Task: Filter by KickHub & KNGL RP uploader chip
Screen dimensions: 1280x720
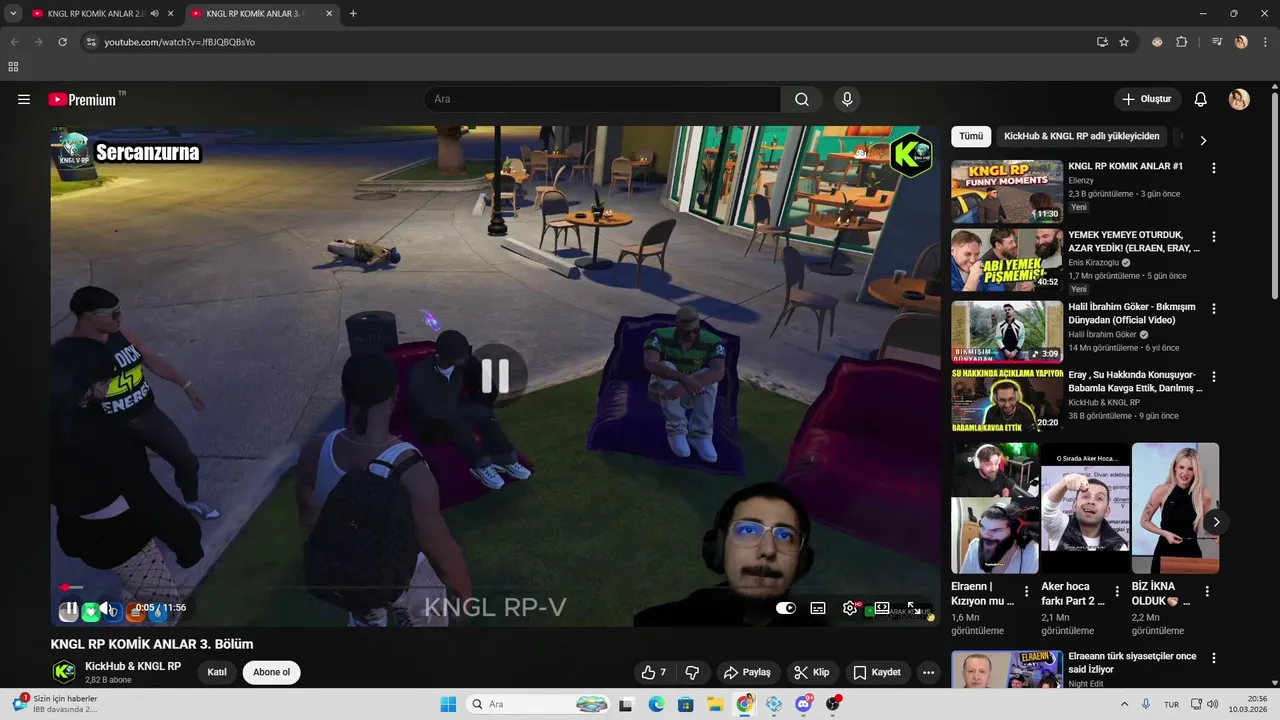Action: pyautogui.click(x=1081, y=136)
